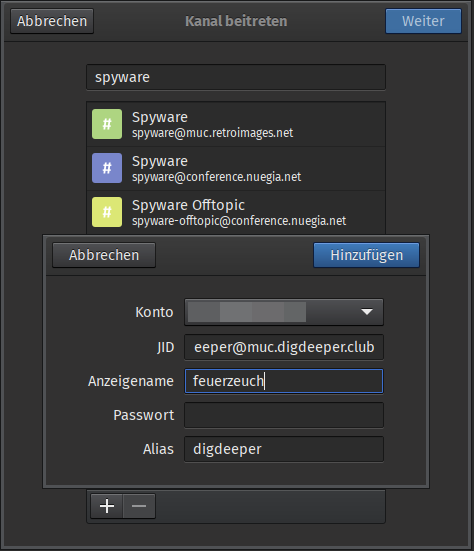Click the Kanal beitreten dialog title
This screenshot has width=474, height=551.
click(x=236, y=21)
